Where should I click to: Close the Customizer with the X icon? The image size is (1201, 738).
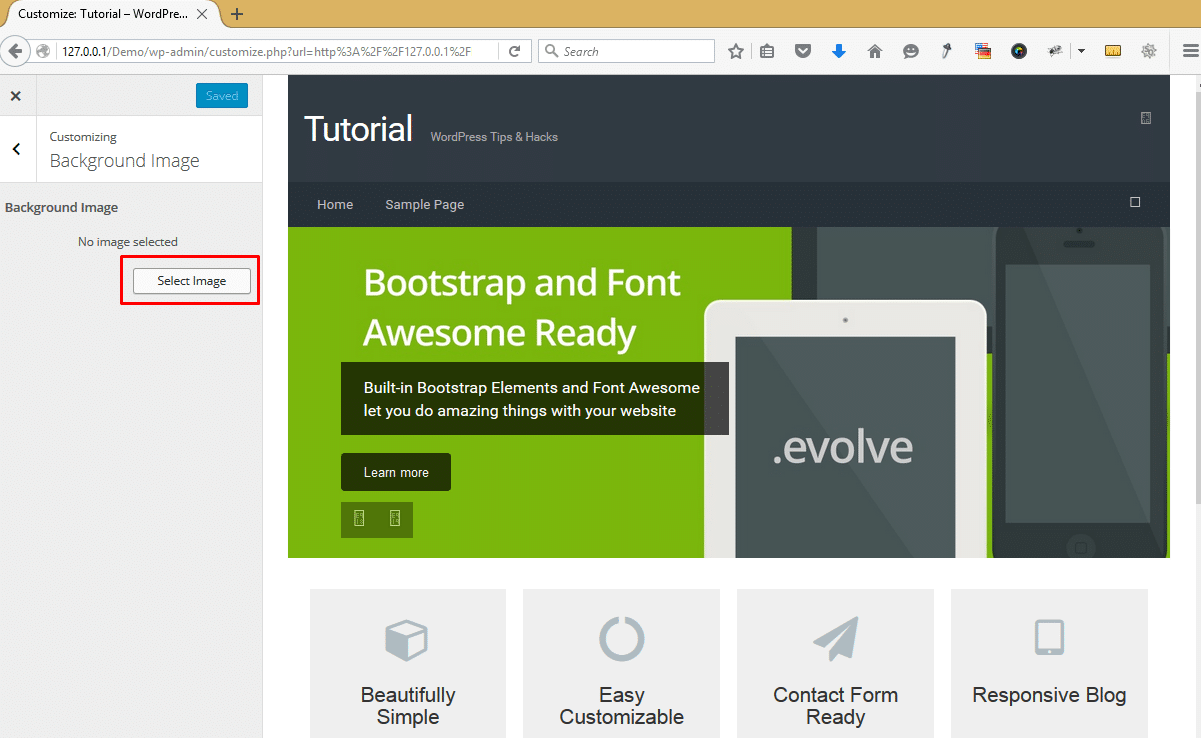pyautogui.click(x=15, y=96)
